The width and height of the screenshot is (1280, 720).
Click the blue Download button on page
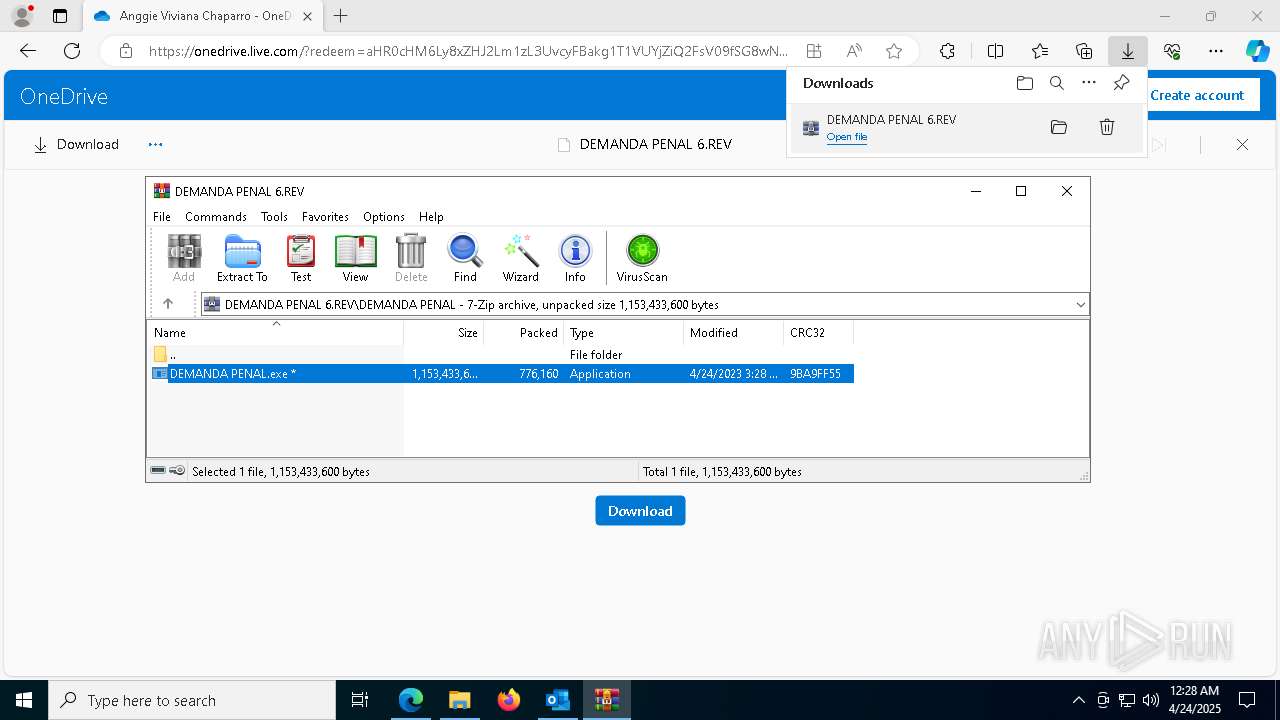point(640,510)
